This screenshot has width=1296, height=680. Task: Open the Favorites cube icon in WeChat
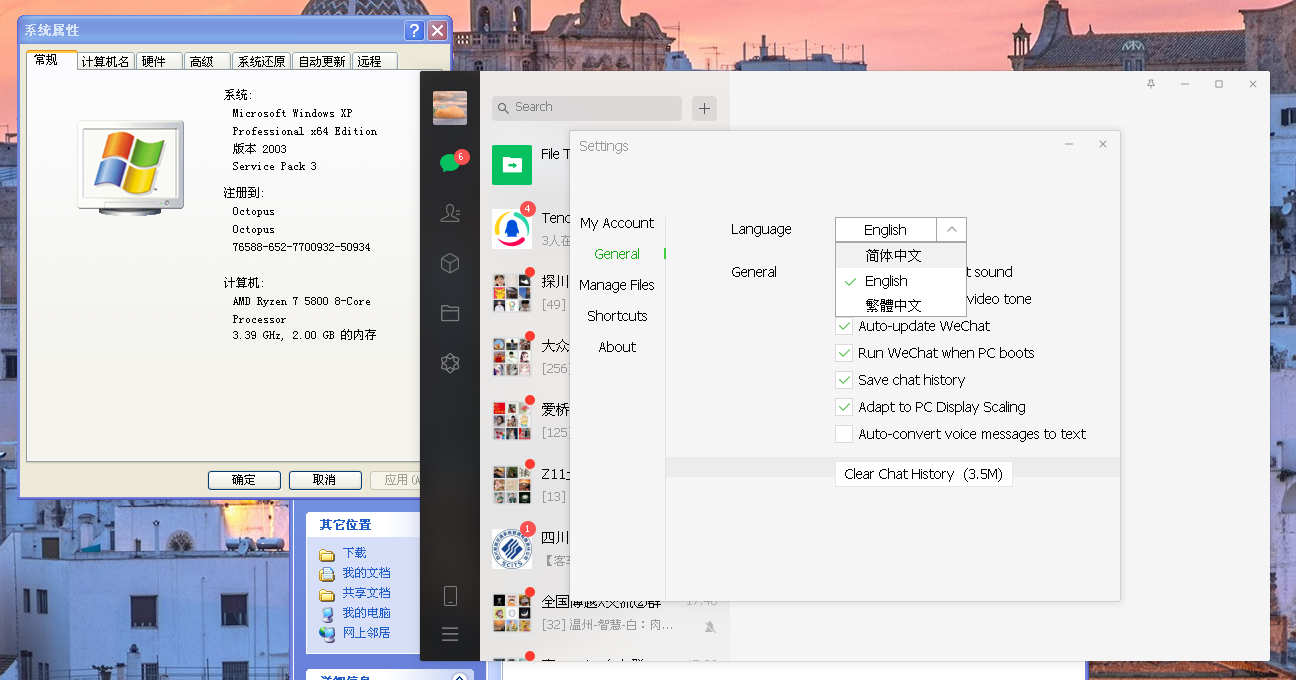(x=450, y=263)
